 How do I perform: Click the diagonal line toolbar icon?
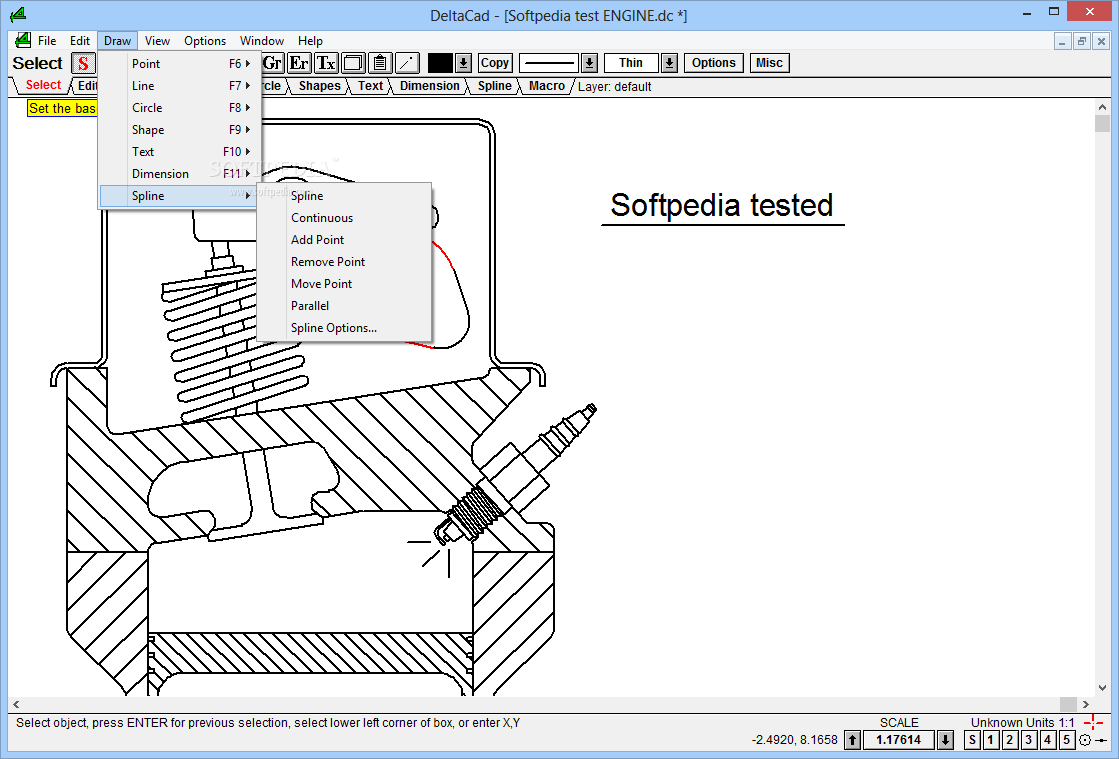407,63
